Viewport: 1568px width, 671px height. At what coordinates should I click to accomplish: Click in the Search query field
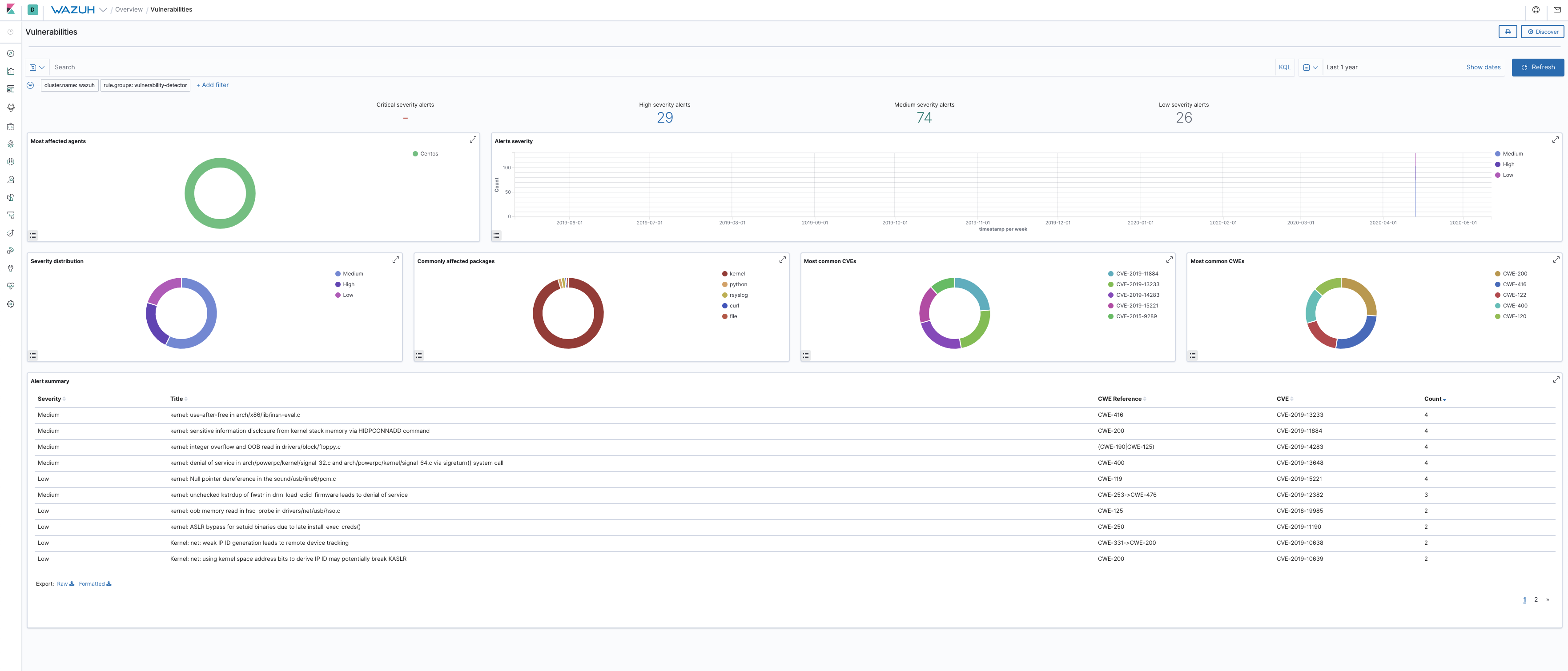pyautogui.click(x=662, y=68)
